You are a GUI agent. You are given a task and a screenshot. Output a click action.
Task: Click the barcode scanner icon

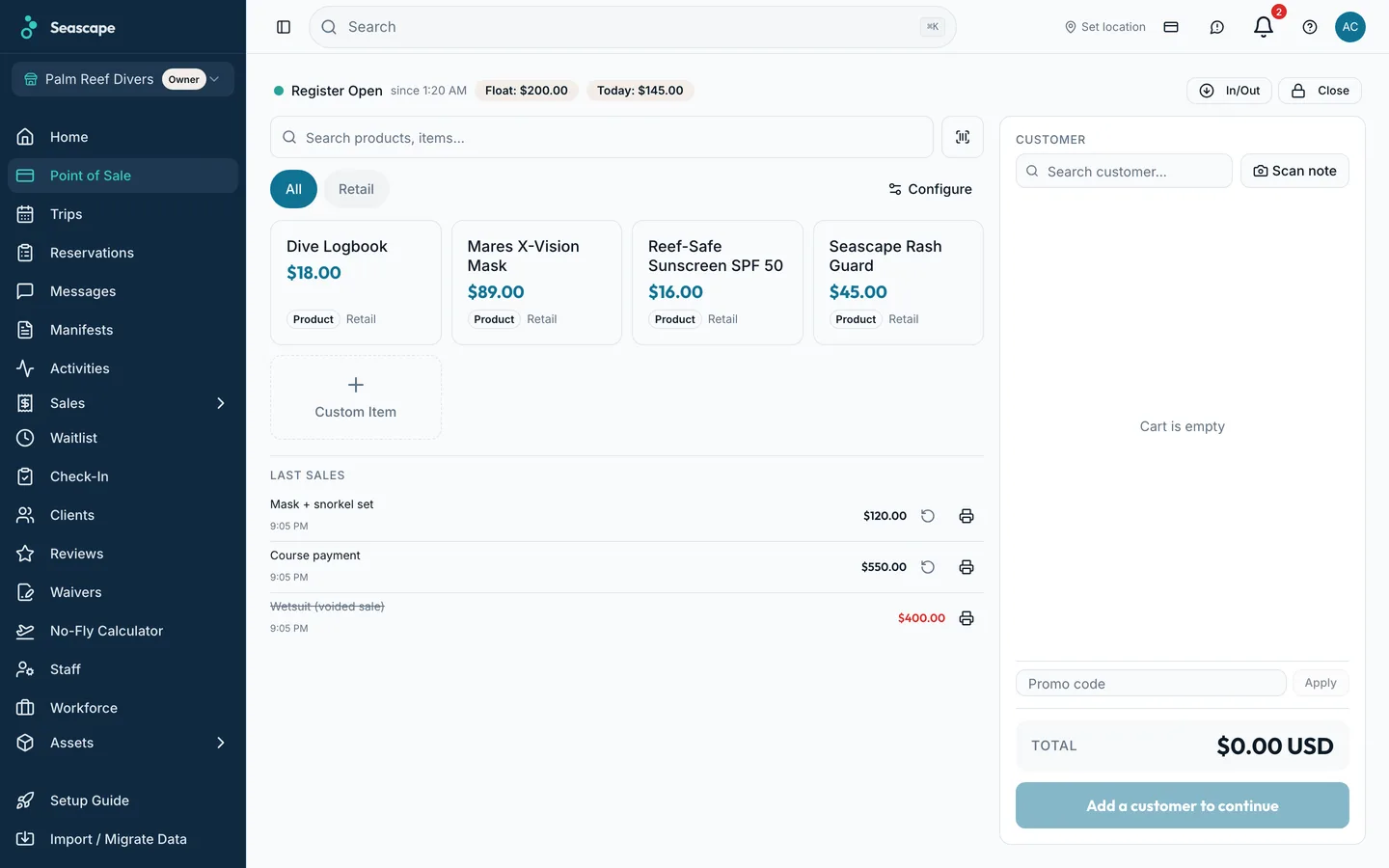pyautogui.click(x=963, y=137)
